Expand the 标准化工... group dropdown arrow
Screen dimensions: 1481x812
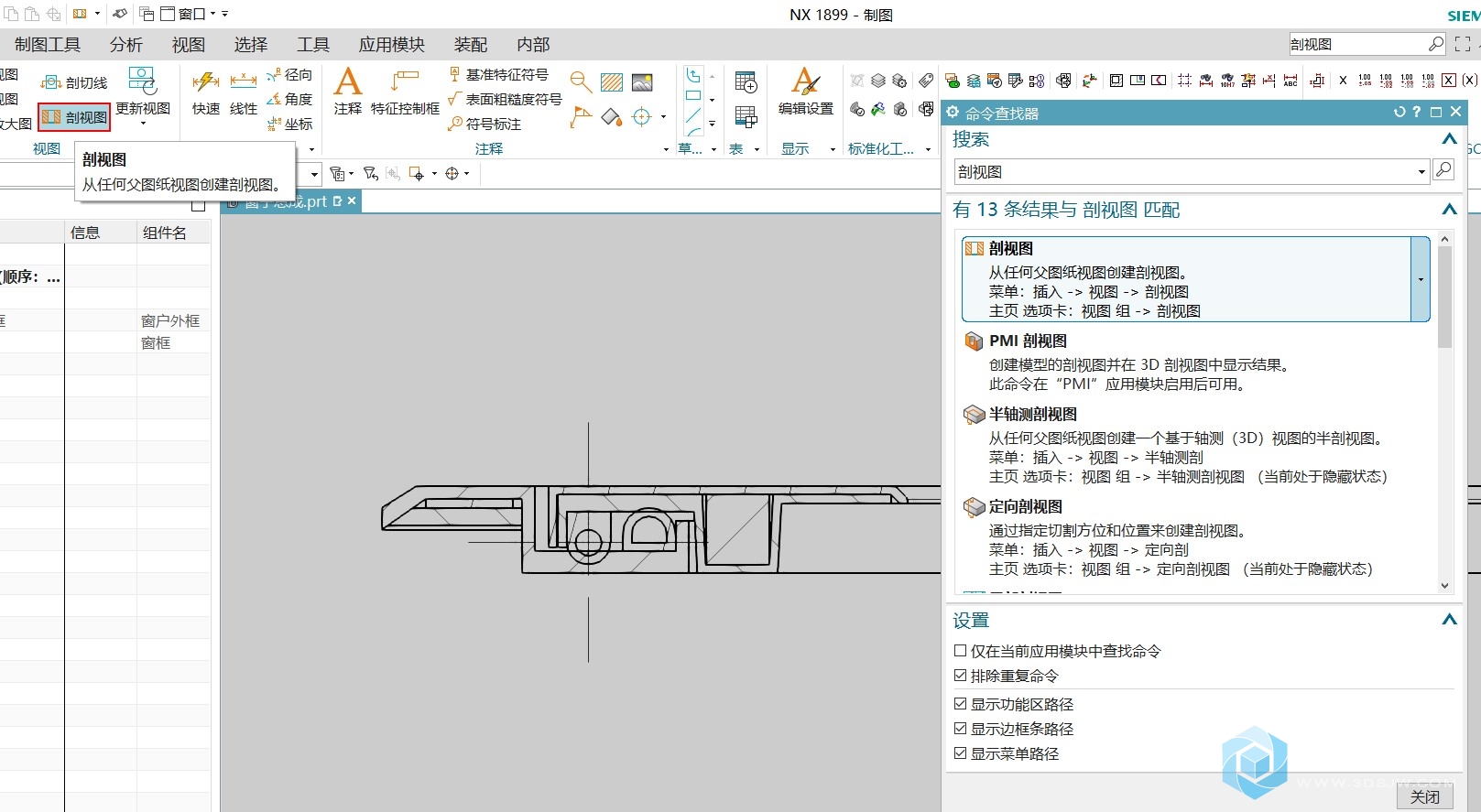point(928,149)
